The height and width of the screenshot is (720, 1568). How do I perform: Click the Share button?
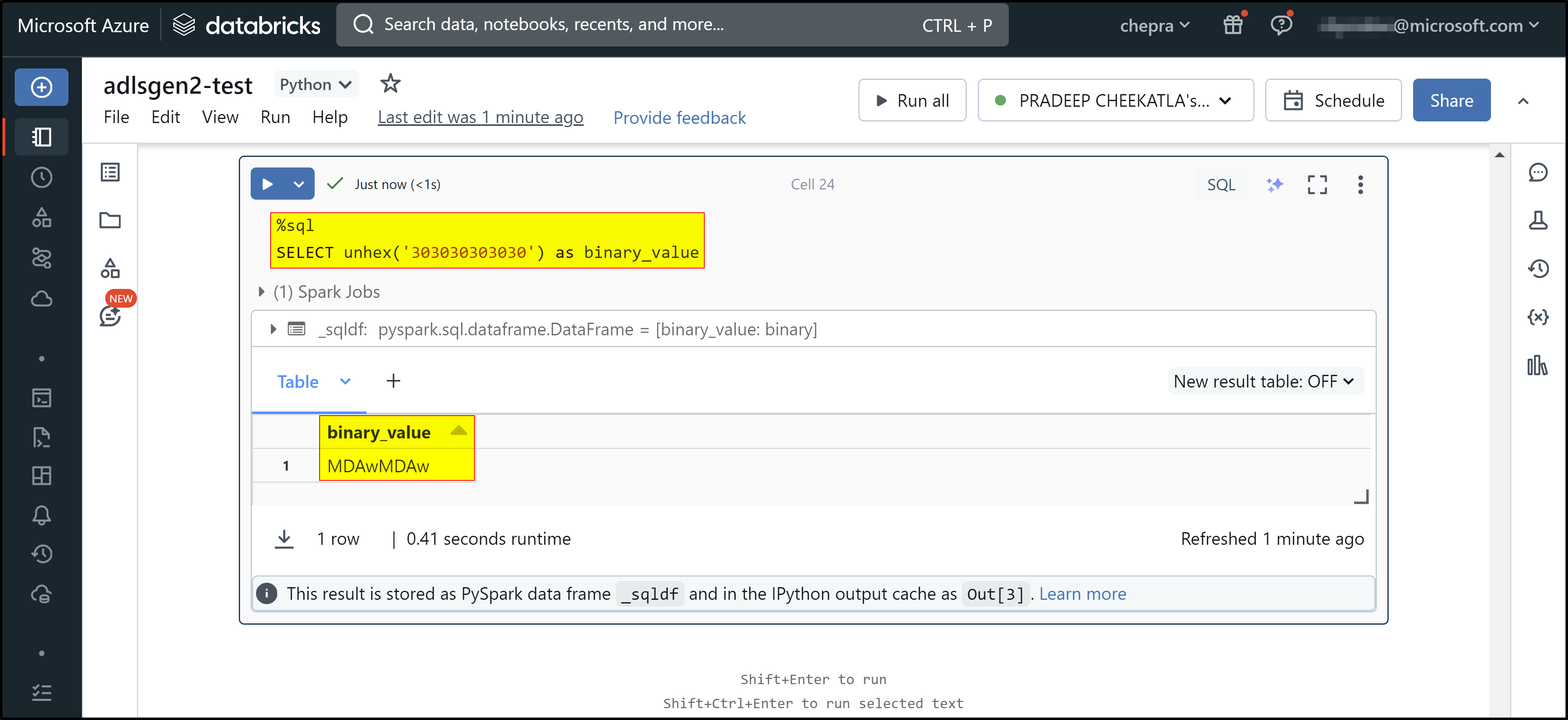[1451, 100]
